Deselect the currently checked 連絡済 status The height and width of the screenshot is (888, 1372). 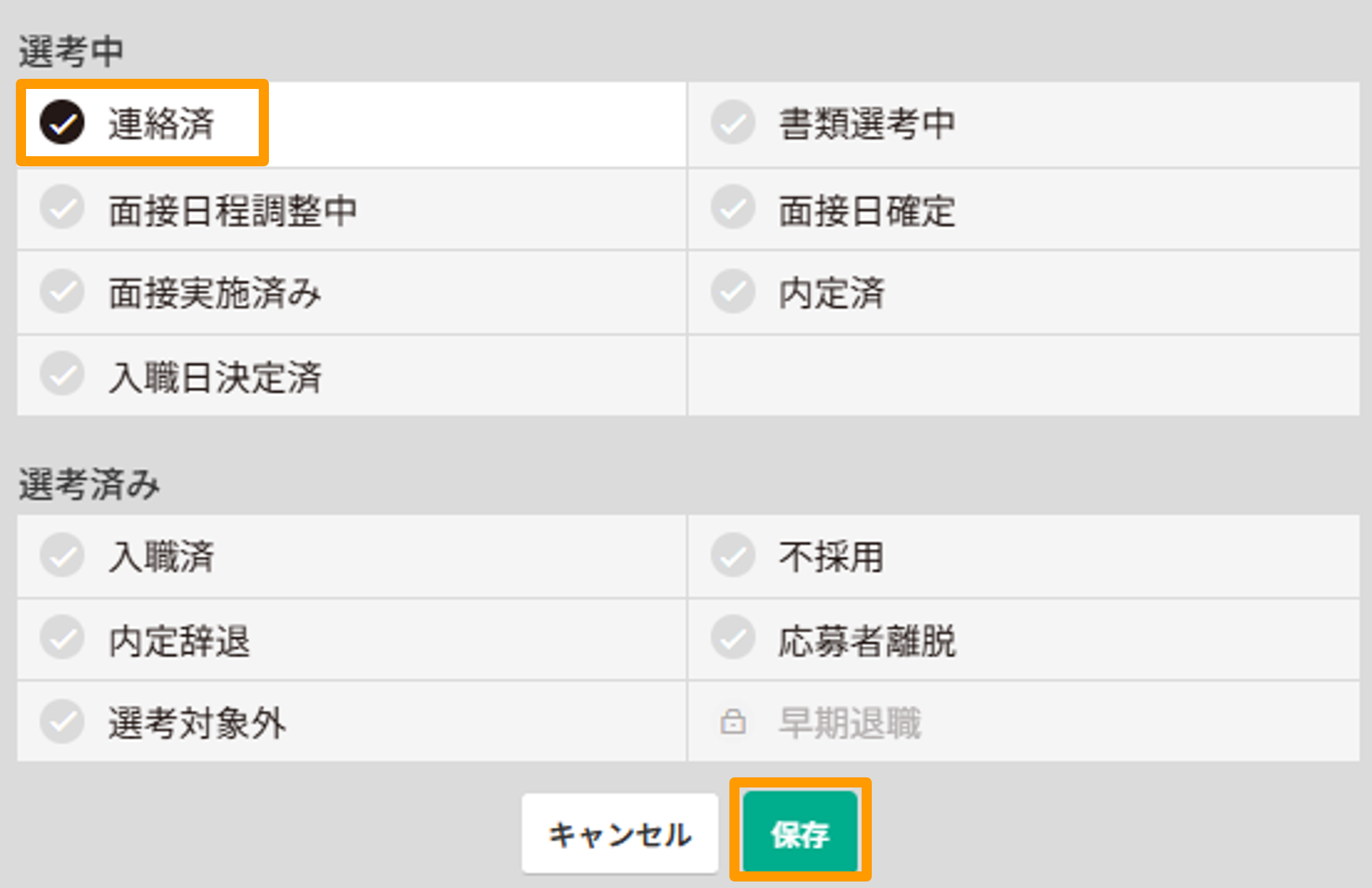point(62,124)
